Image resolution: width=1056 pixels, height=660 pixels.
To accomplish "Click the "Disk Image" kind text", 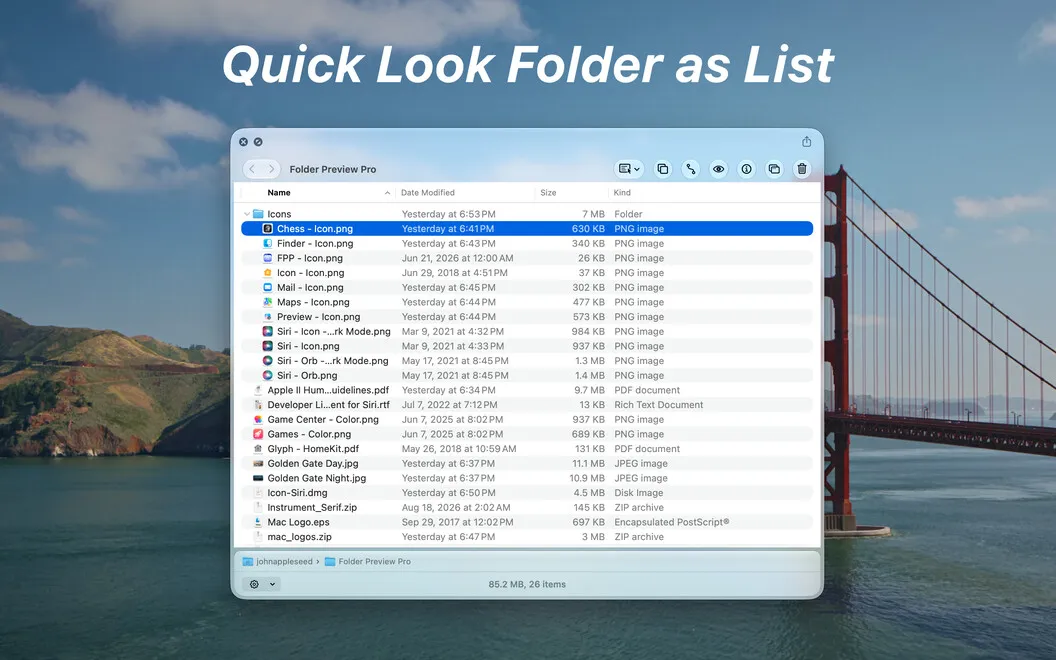I will point(638,493).
